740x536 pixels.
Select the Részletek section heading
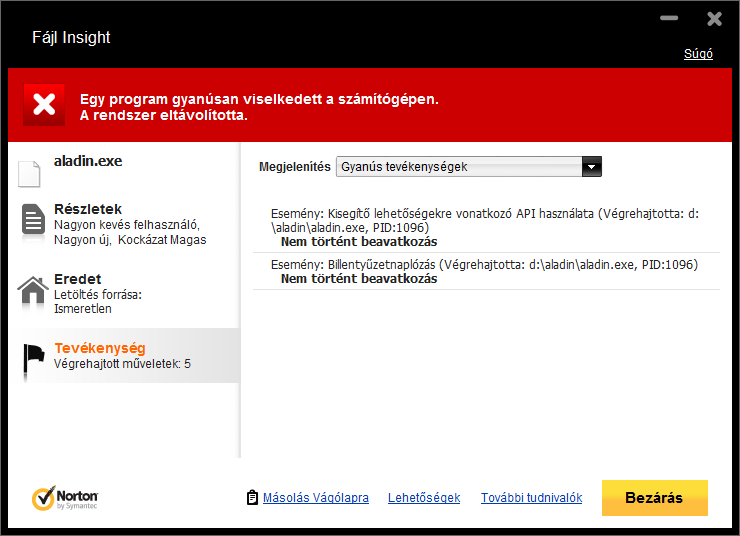point(88,209)
